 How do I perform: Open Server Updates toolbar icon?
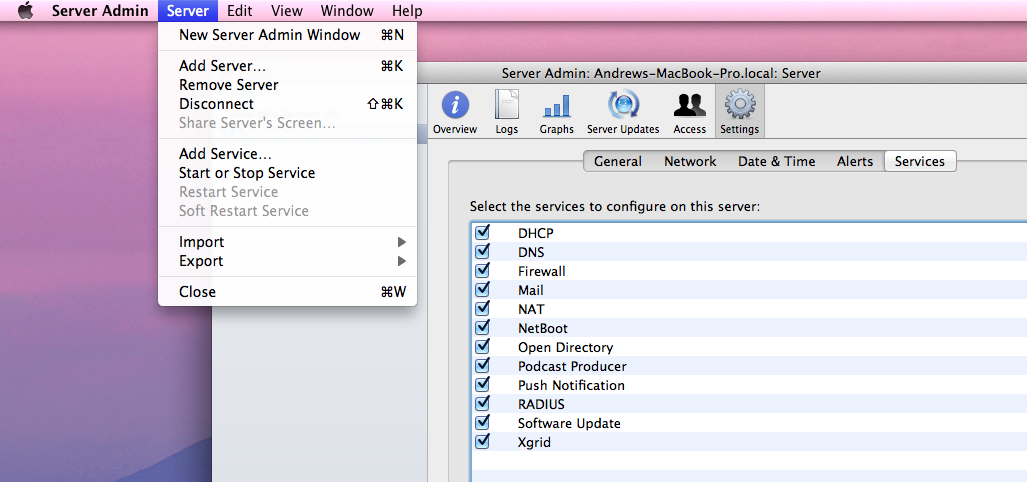coord(623,111)
